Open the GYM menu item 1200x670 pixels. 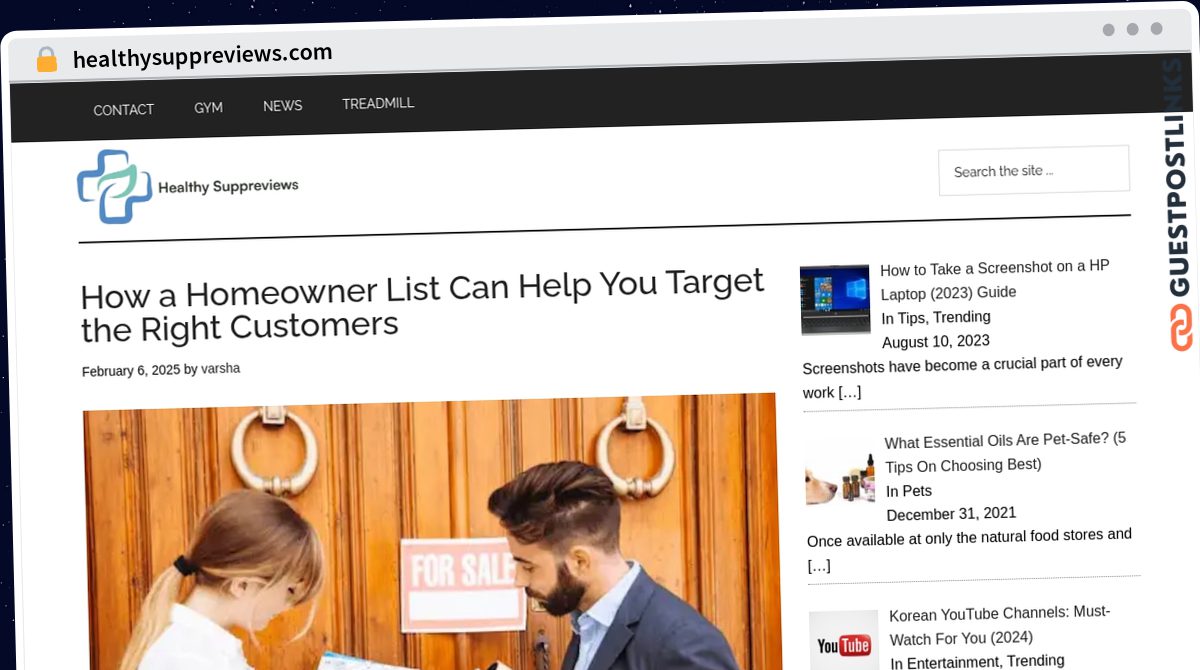(x=208, y=107)
